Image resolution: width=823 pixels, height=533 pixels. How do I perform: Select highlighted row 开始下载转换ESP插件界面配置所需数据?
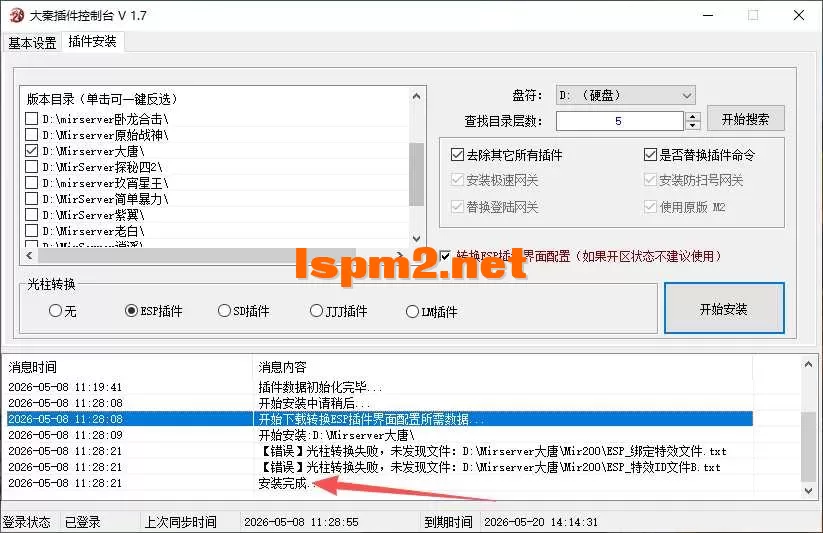click(x=379, y=419)
